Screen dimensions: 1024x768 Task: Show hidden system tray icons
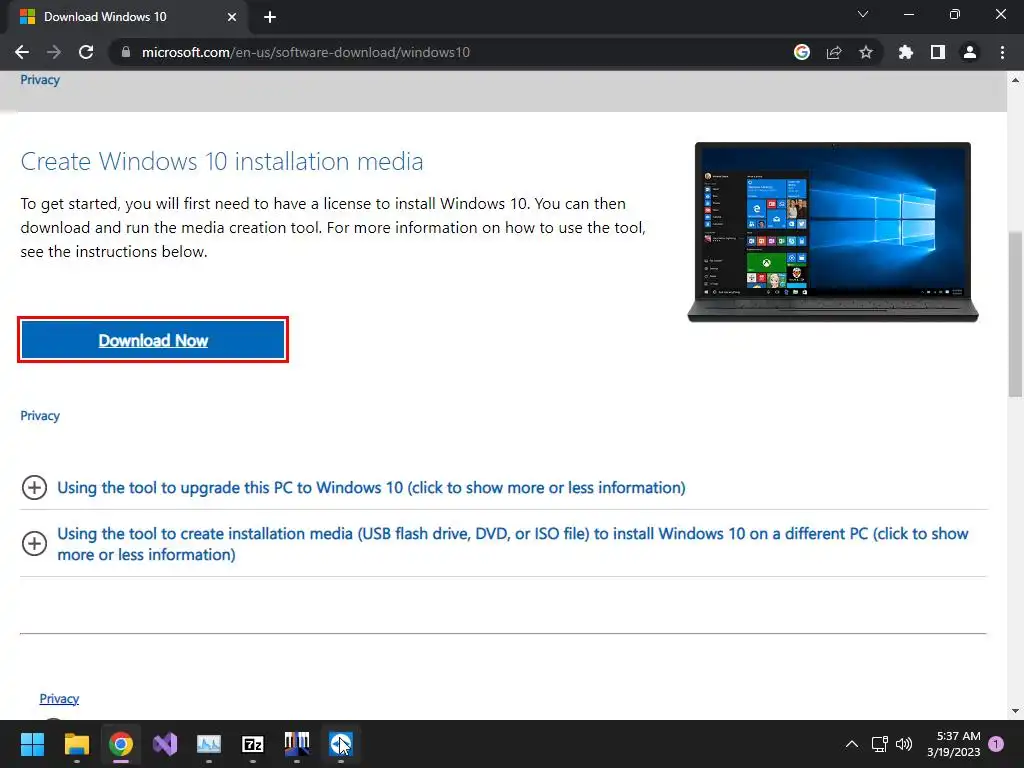pos(852,744)
